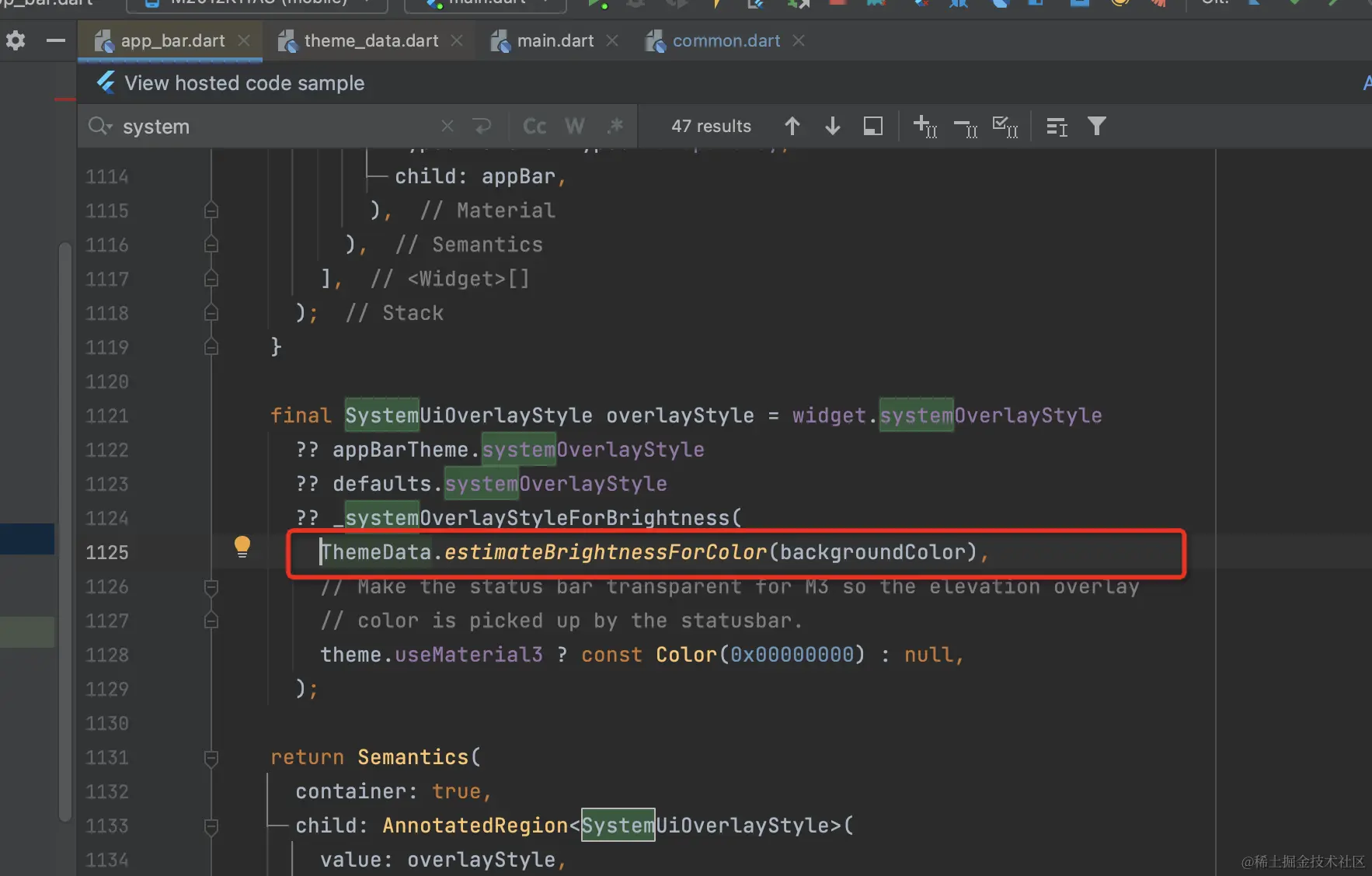Switch to the common.dart tab
This screenshot has width=1372, height=876.
[726, 41]
